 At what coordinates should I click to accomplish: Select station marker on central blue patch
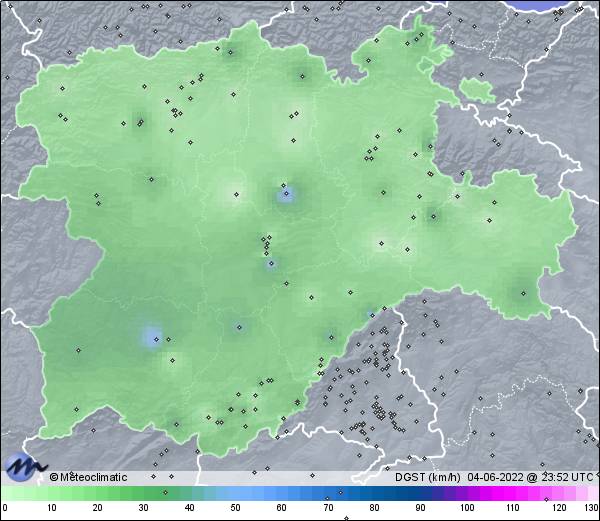tap(286, 194)
